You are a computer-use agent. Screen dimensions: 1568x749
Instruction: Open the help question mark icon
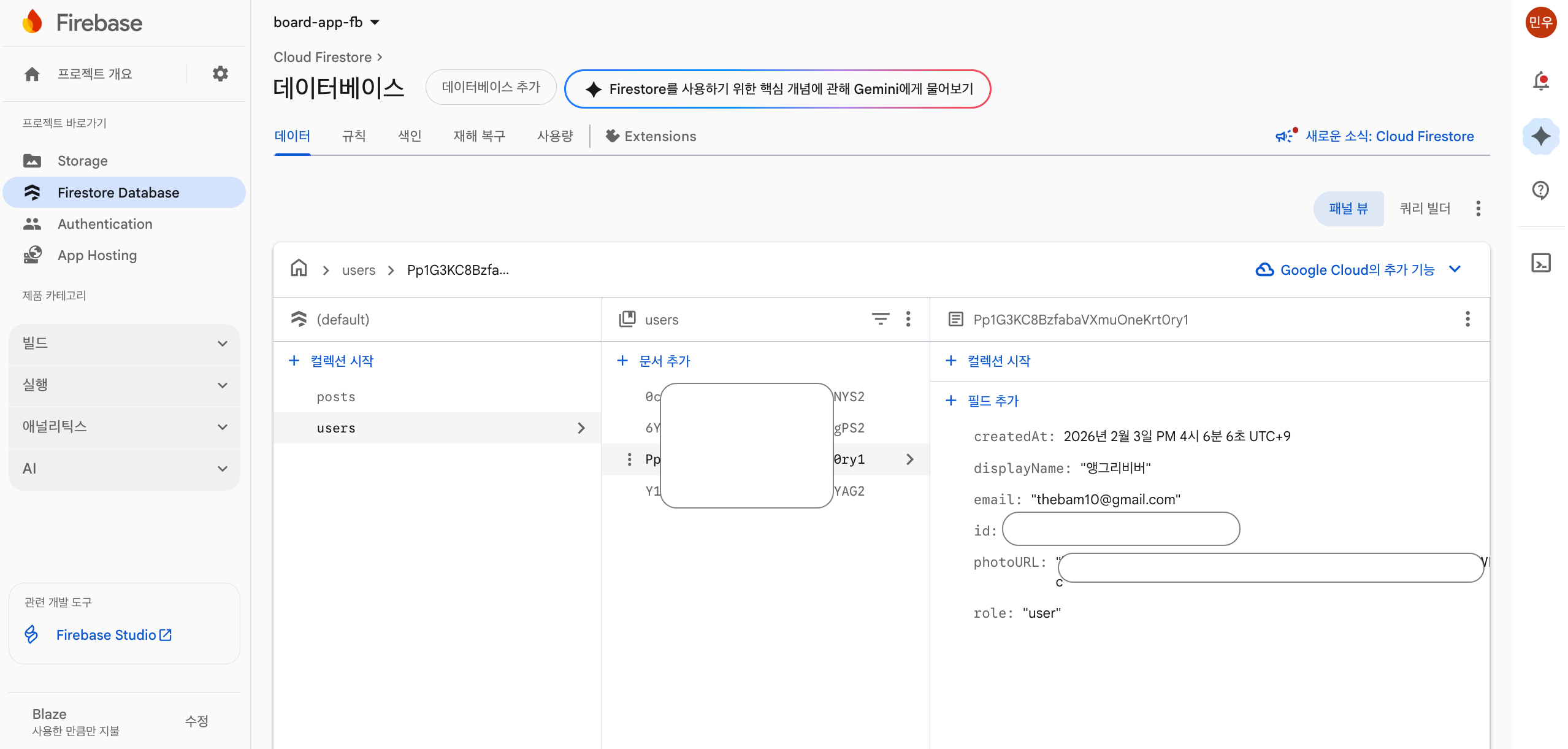(1540, 190)
